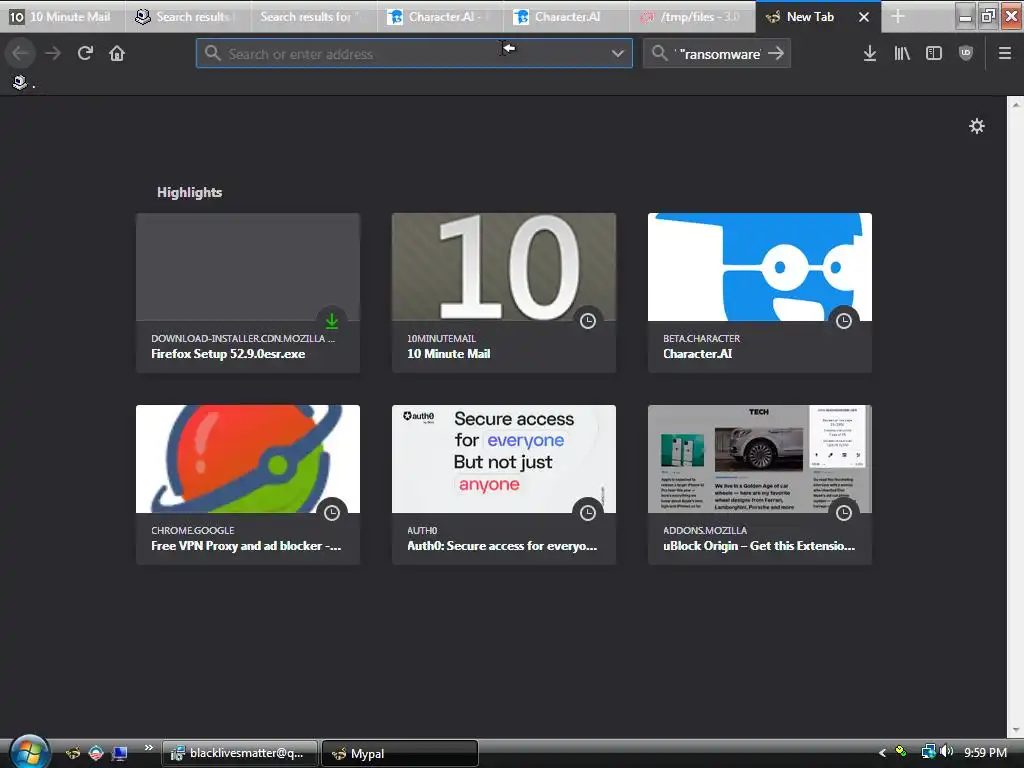
Task: Open the hamburger application menu
Action: point(1005,54)
